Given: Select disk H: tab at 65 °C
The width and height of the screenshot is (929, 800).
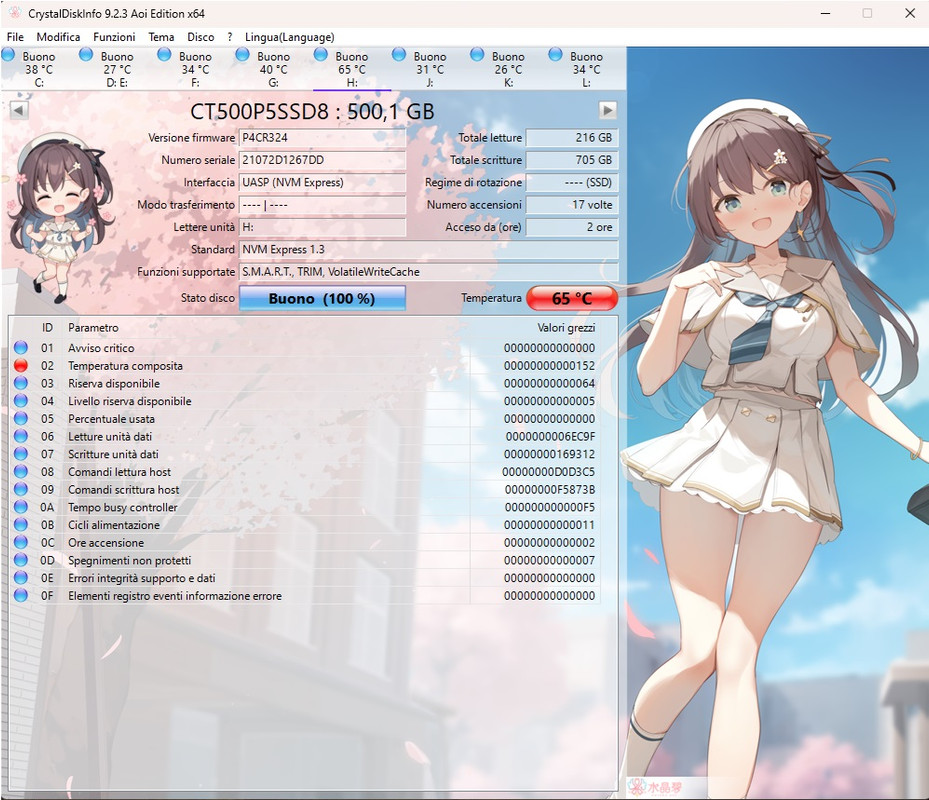Looking at the screenshot, I should [351, 69].
